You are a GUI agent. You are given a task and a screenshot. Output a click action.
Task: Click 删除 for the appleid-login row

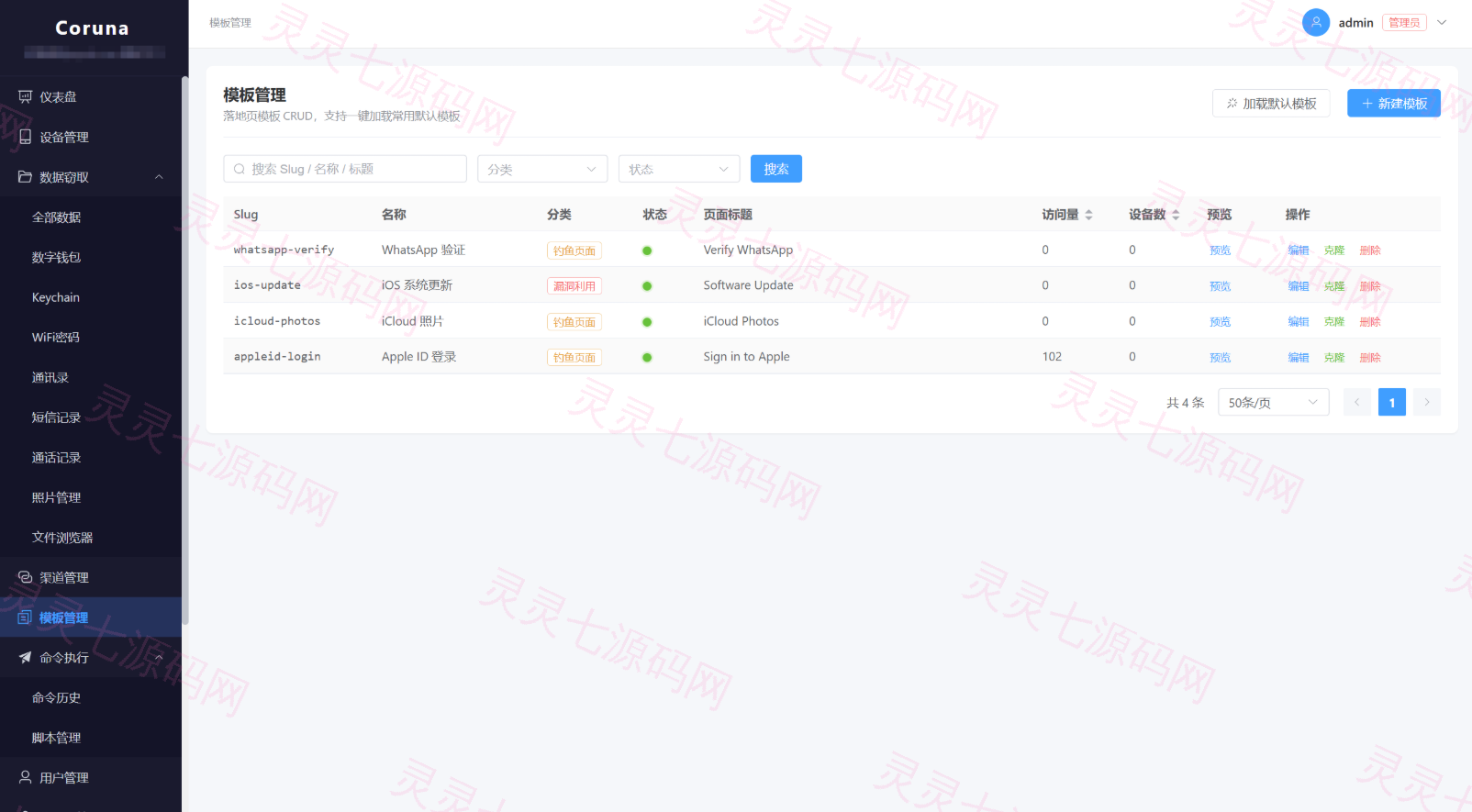click(1370, 358)
